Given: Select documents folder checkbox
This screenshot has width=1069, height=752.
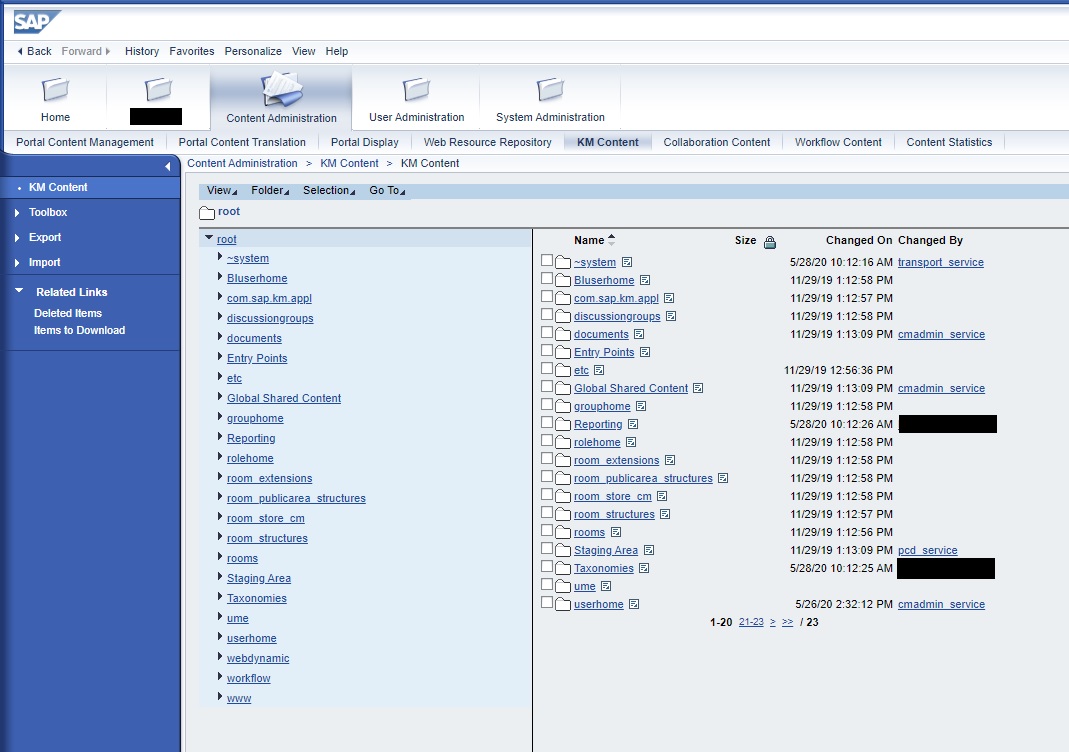Looking at the screenshot, I should 547,332.
